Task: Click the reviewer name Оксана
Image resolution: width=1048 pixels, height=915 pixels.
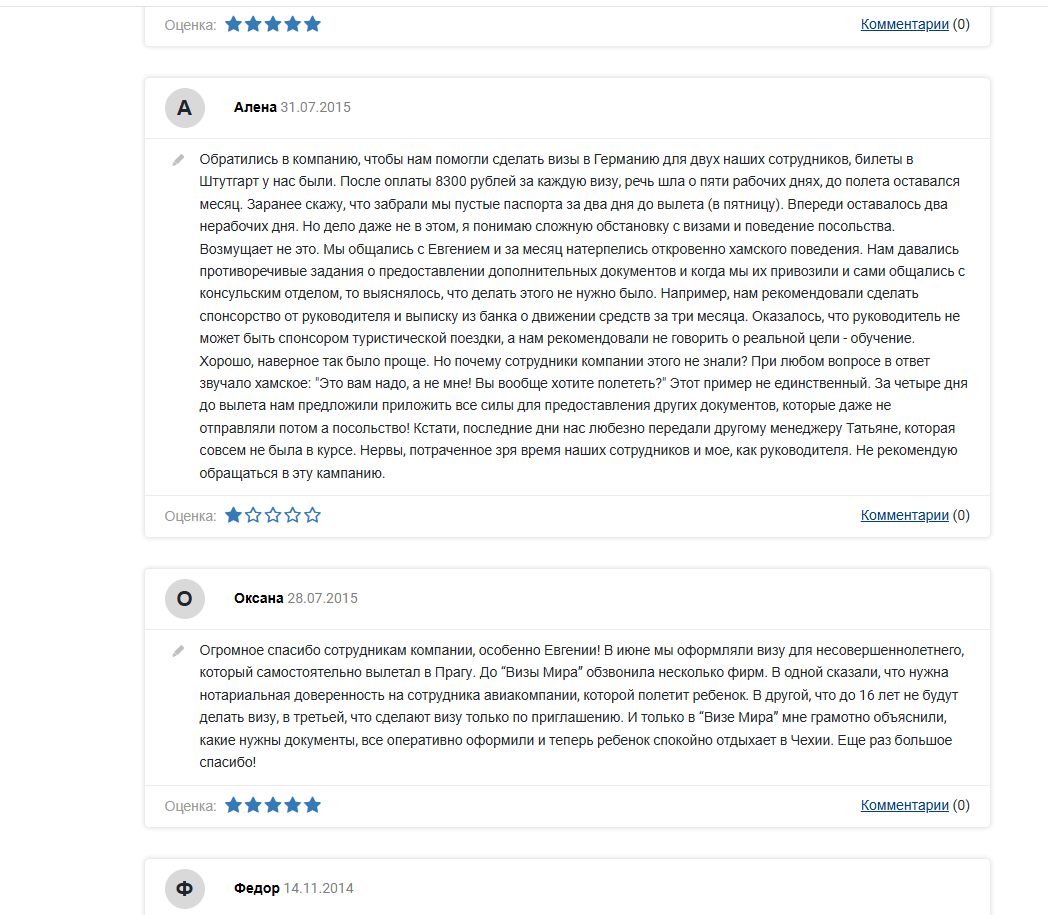Action: 259,598
